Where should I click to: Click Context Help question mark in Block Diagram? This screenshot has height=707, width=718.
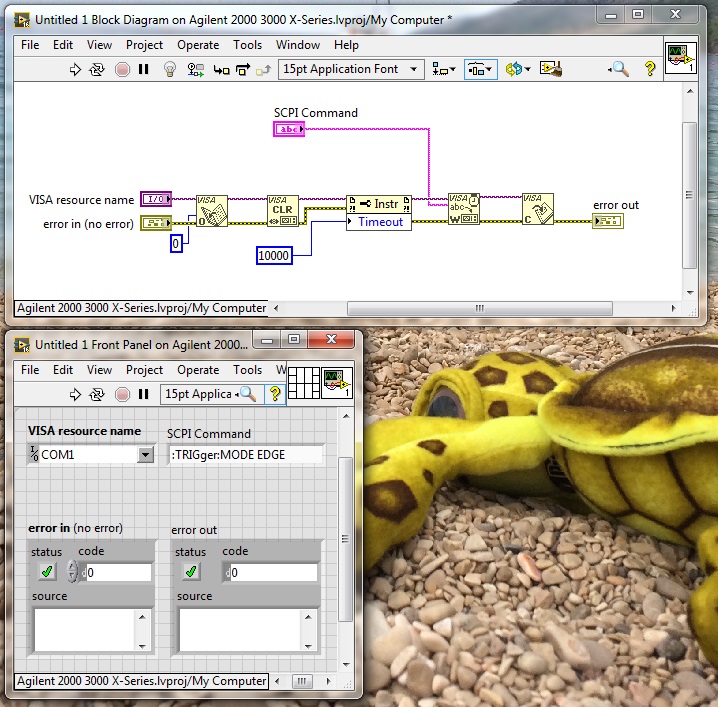tap(649, 69)
